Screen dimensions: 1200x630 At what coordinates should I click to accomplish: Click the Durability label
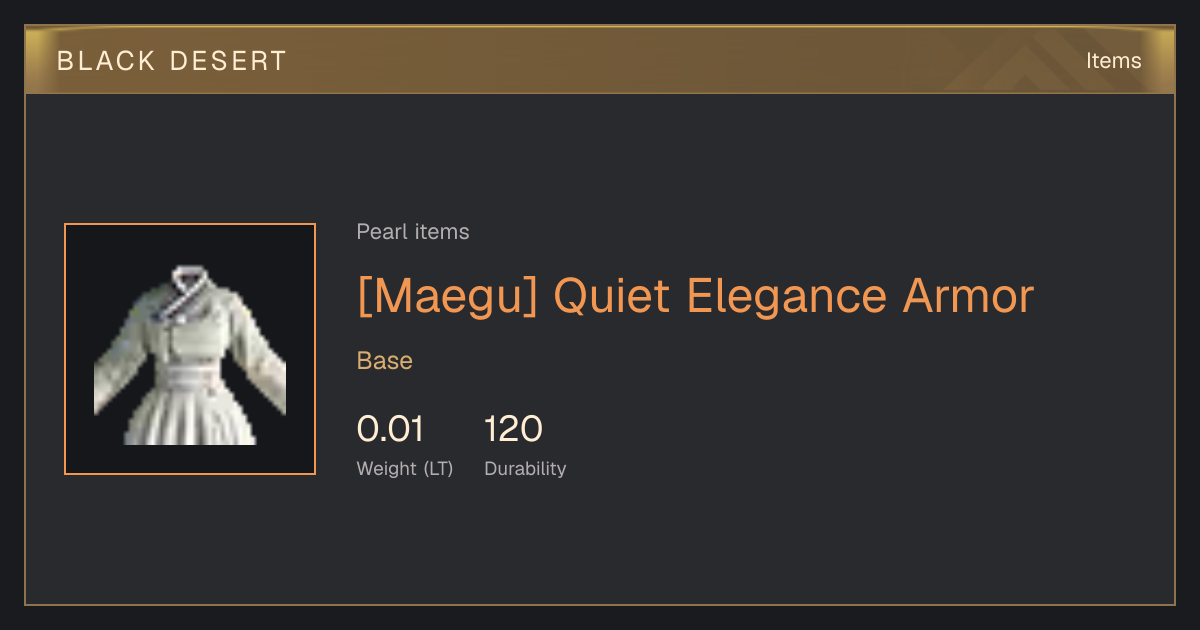coord(525,469)
